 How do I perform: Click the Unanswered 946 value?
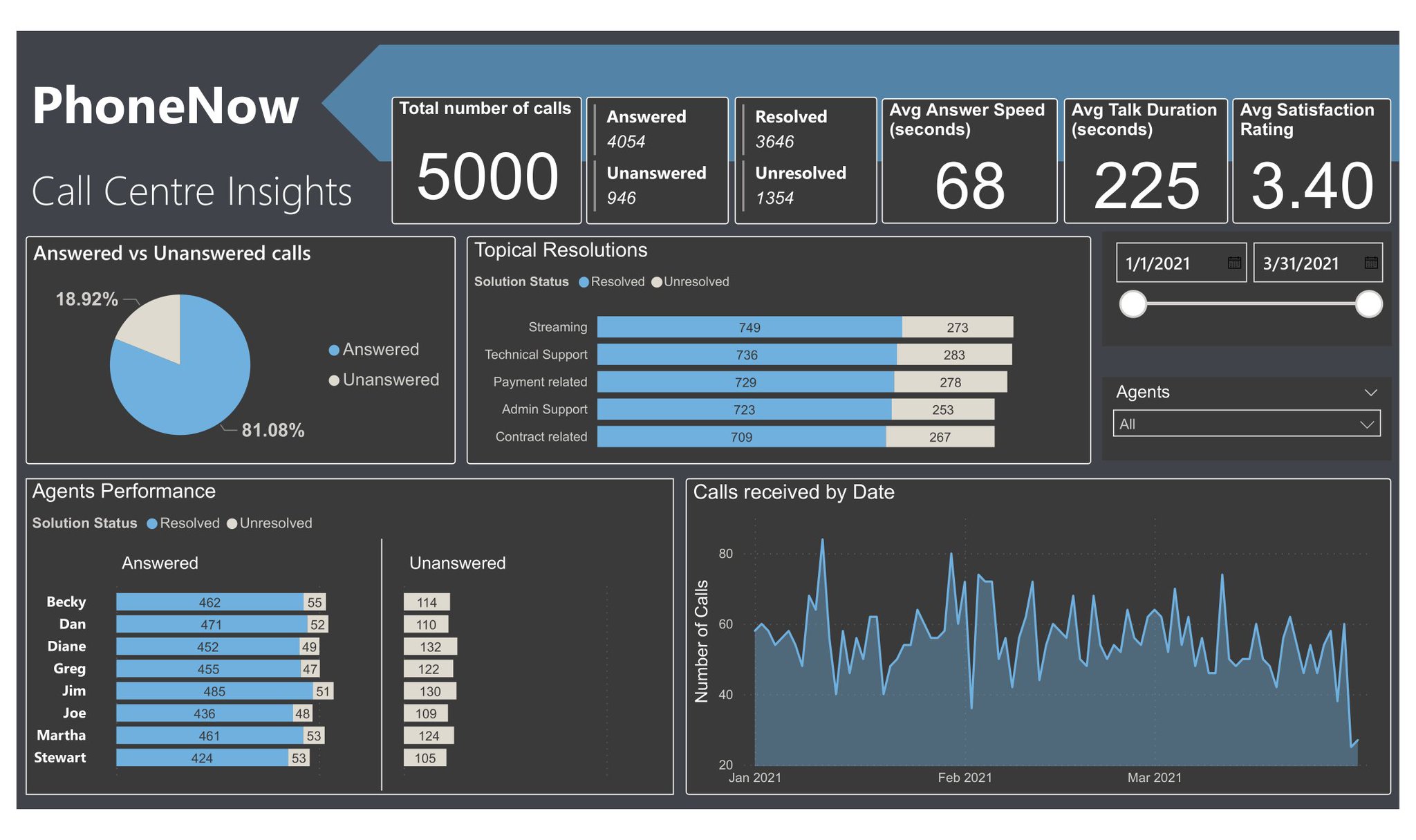pyautogui.click(x=622, y=198)
